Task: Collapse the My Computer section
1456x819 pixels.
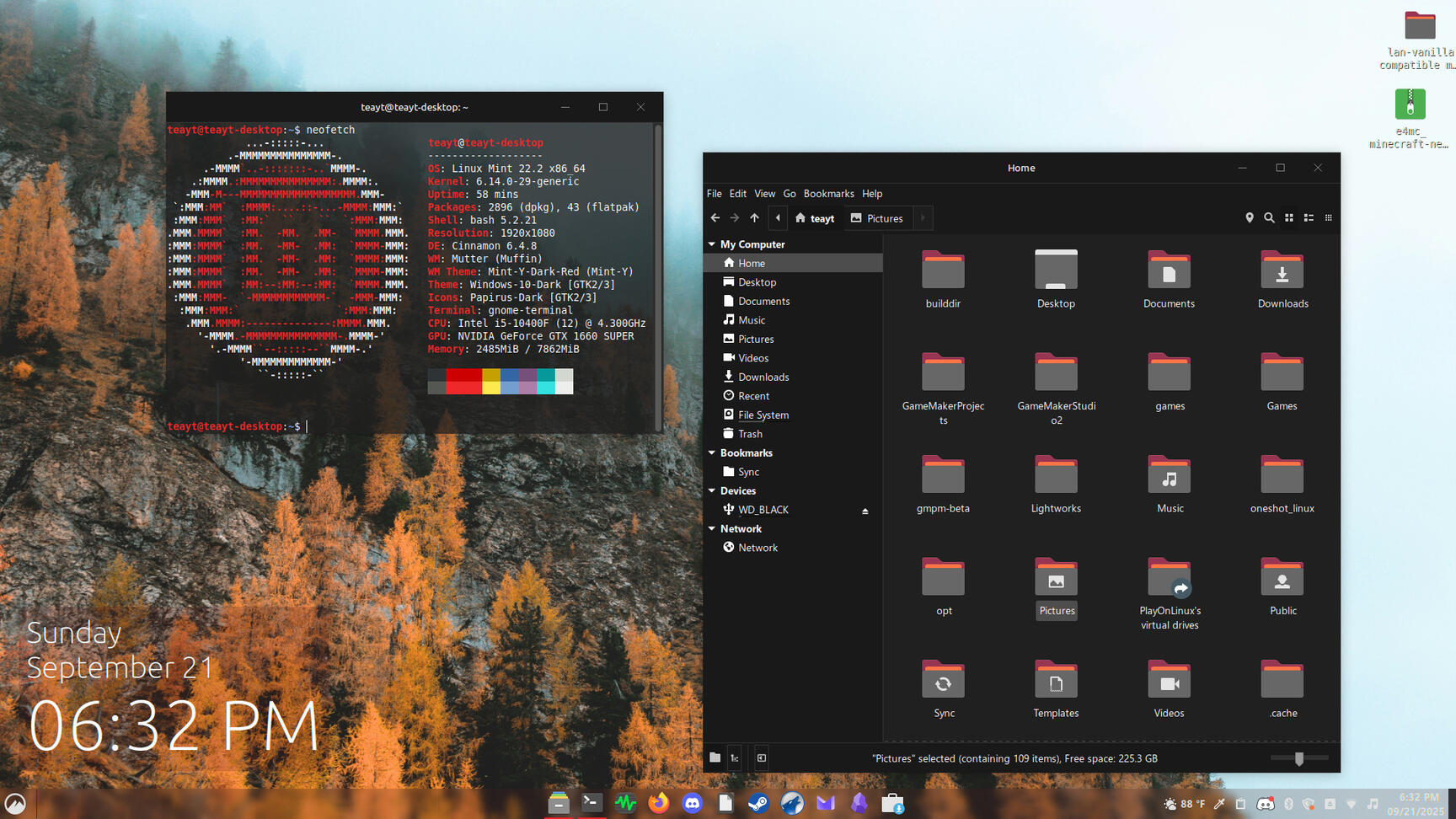Action: tap(712, 244)
